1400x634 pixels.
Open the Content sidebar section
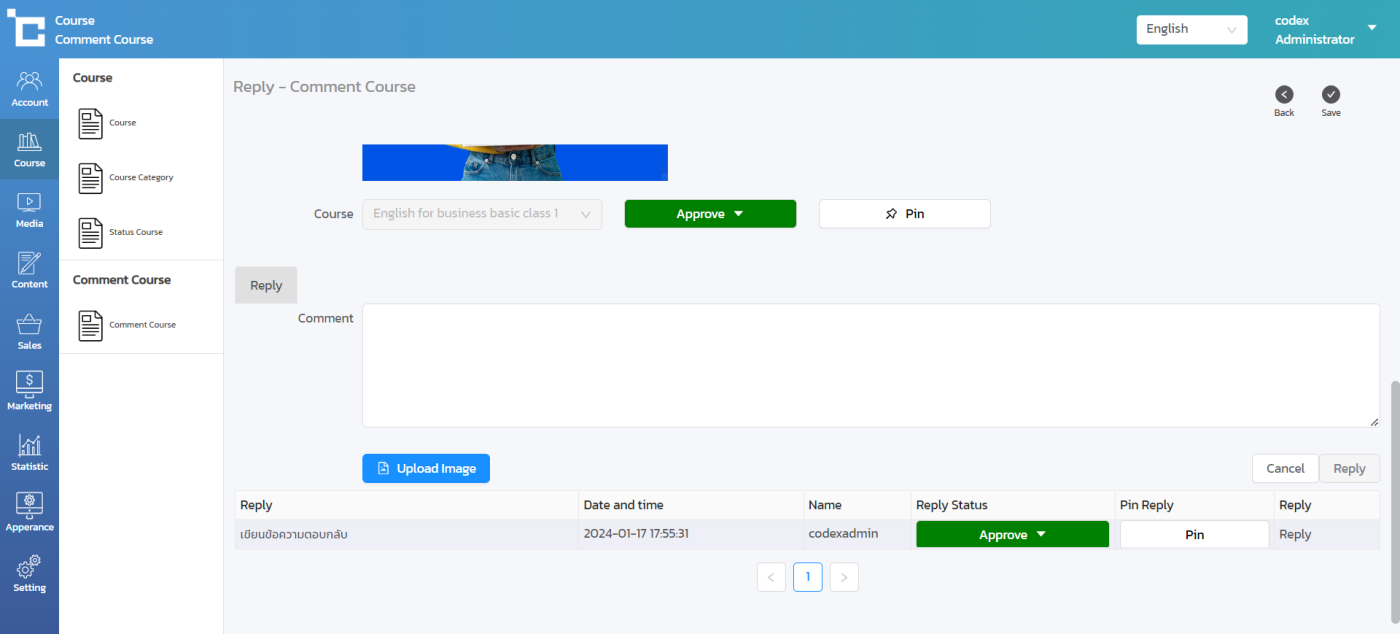pos(29,270)
